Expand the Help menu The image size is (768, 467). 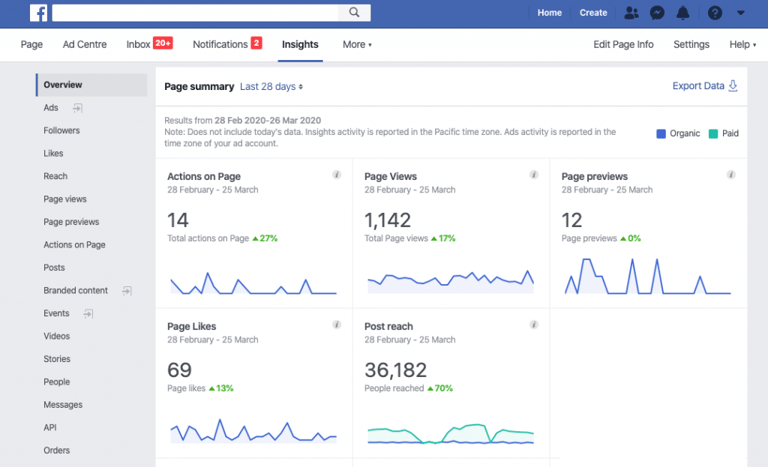tap(743, 45)
